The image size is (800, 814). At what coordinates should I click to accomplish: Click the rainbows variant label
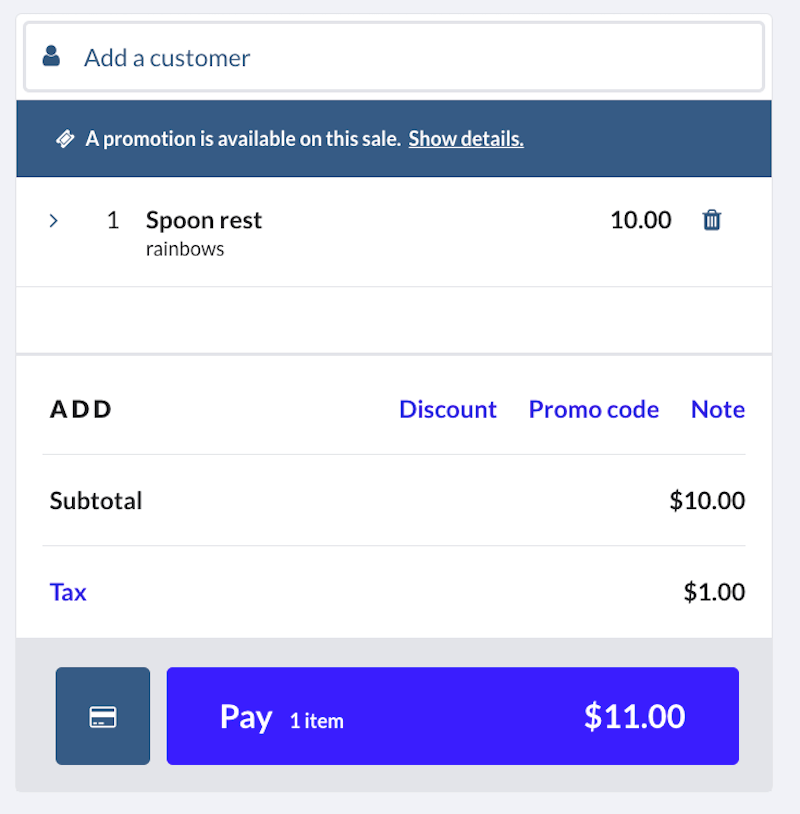tap(185, 249)
